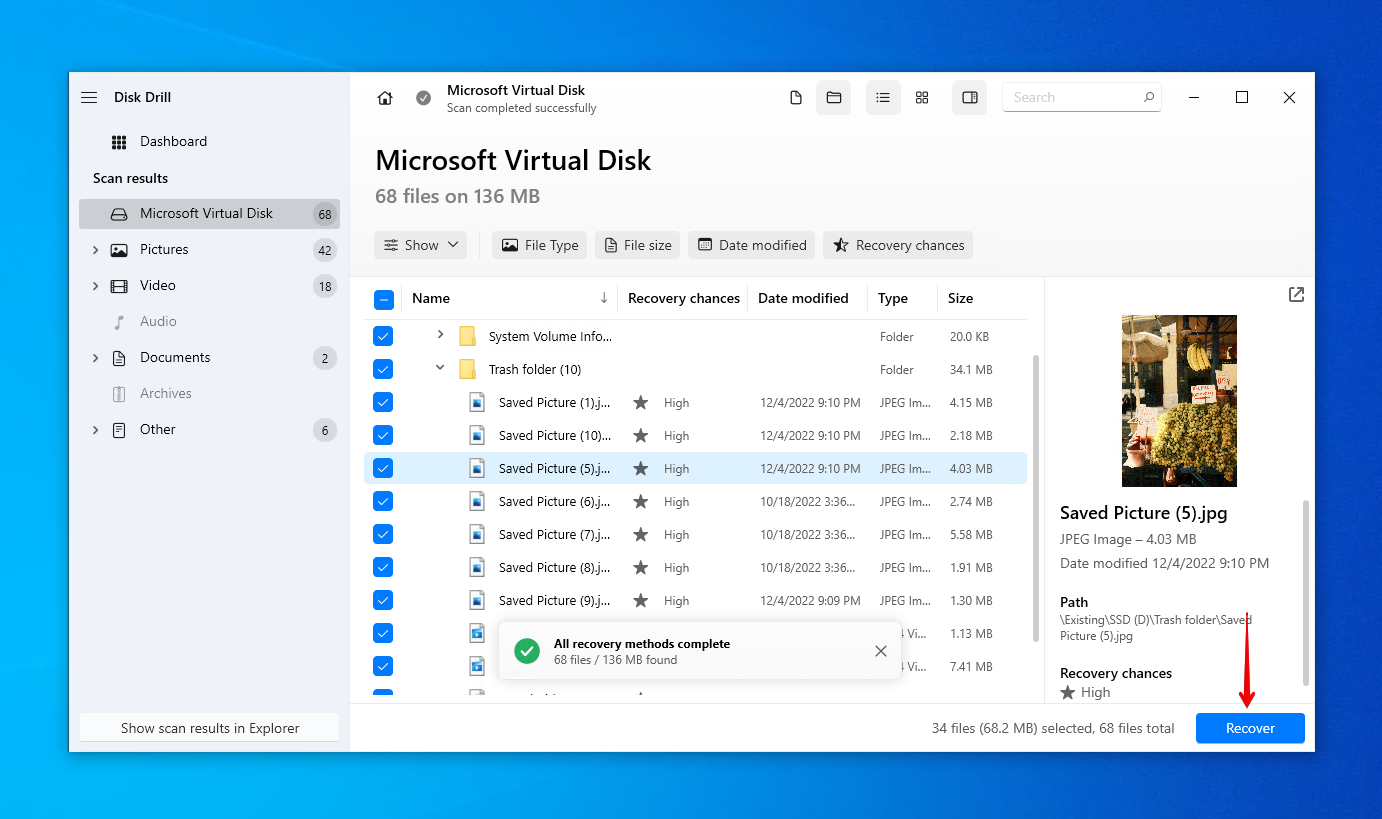Click Show scan results in Explorer
The width and height of the screenshot is (1382, 819).
click(209, 728)
